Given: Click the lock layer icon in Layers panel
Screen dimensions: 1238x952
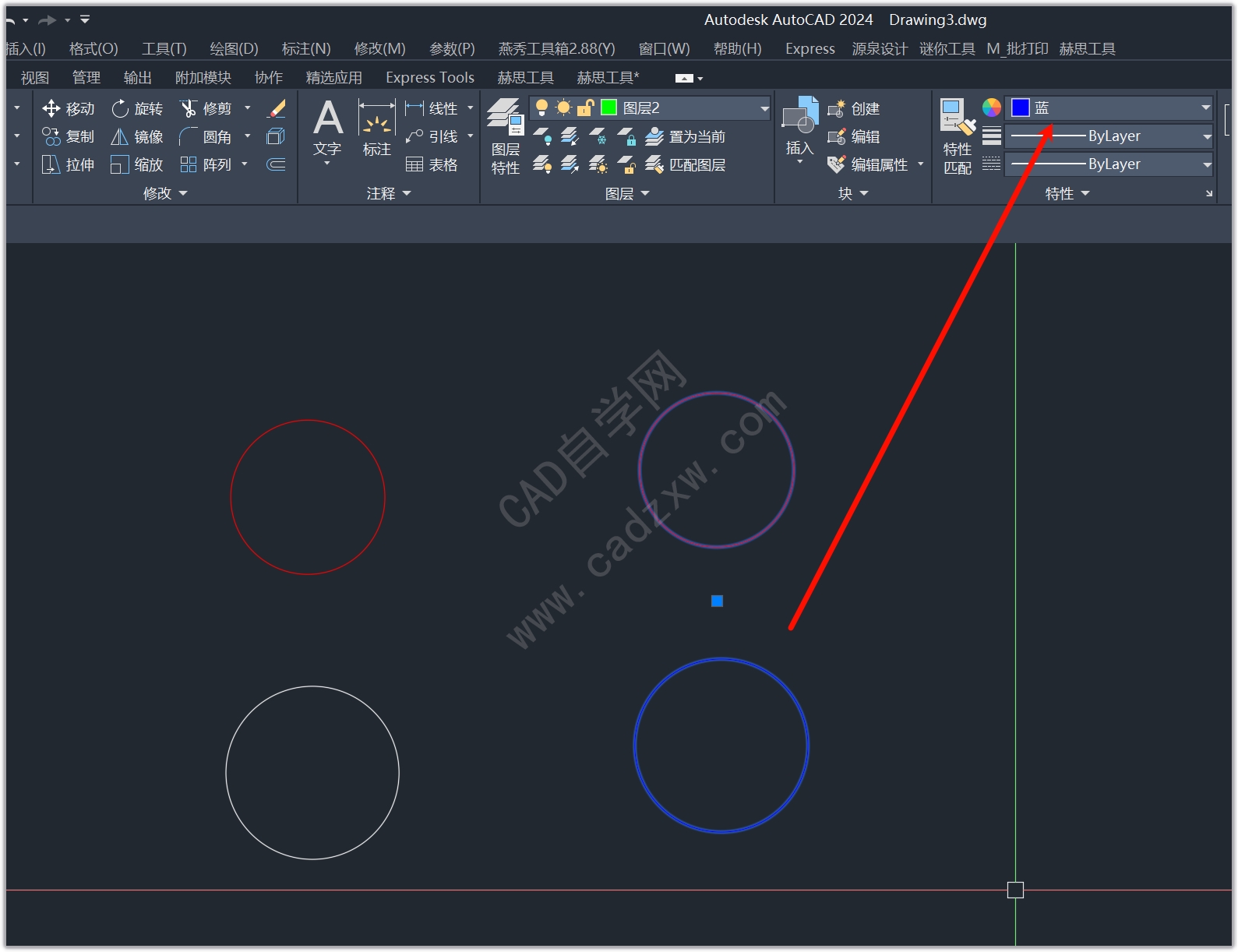Looking at the screenshot, I should click(626, 136).
